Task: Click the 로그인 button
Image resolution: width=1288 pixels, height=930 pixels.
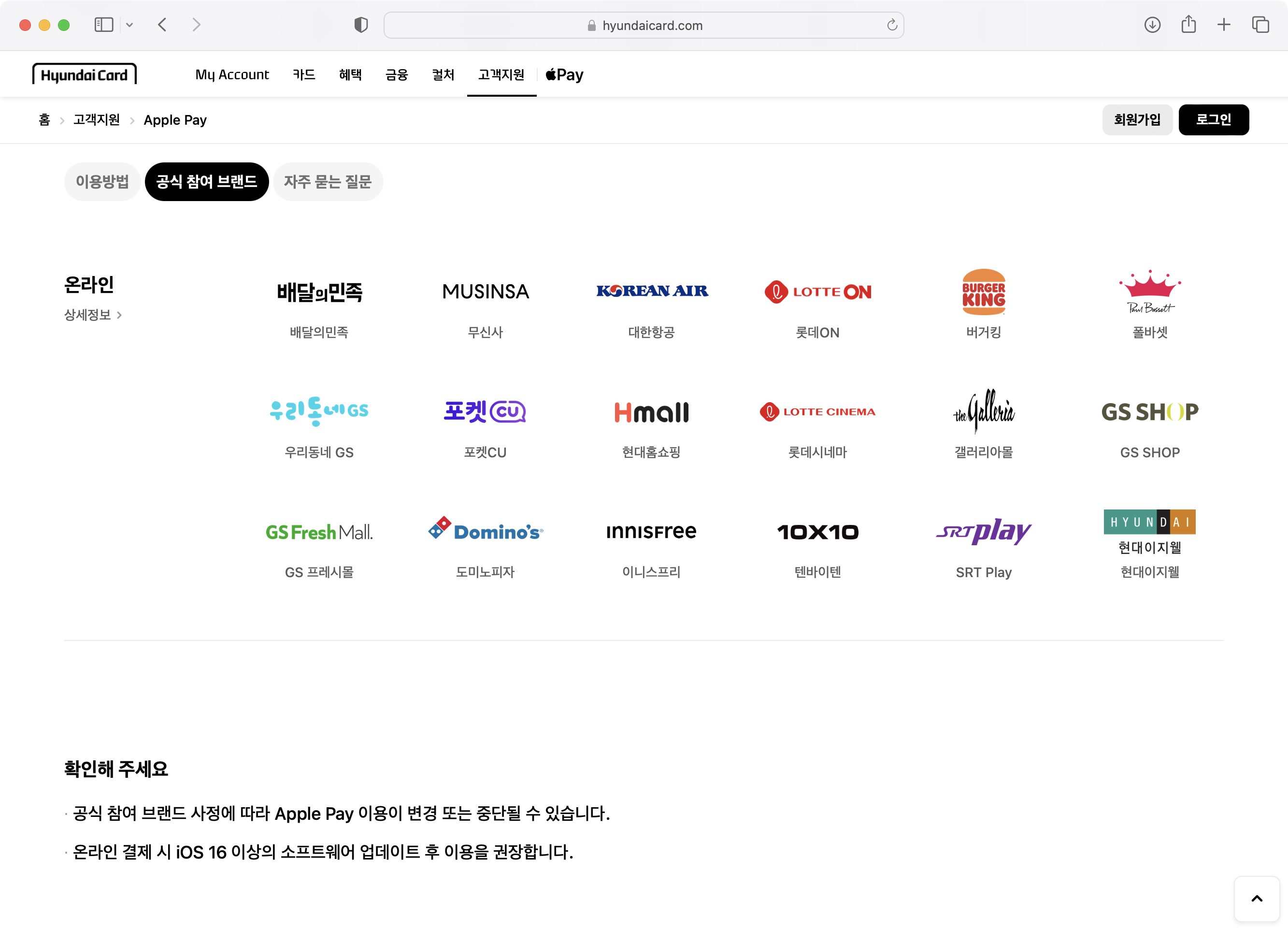Action: [x=1214, y=119]
